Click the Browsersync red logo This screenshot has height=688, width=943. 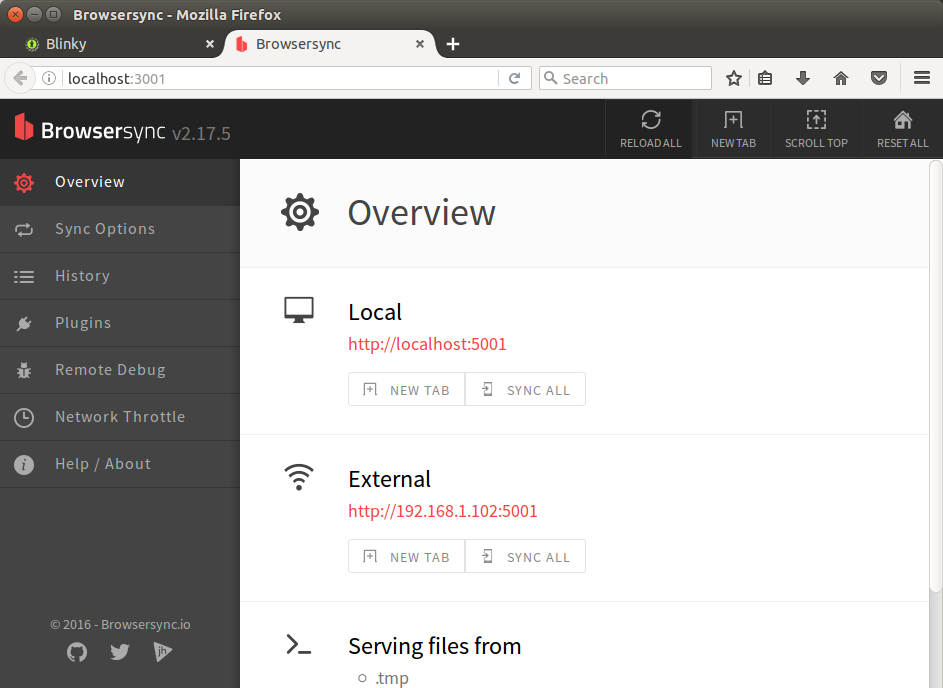(x=24, y=126)
